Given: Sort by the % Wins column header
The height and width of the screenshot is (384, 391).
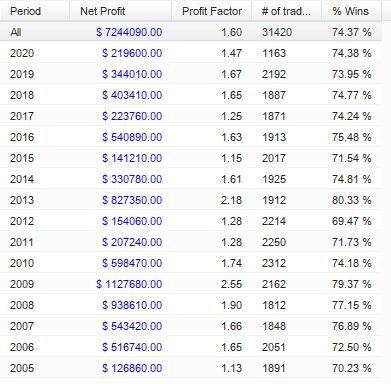Looking at the screenshot, I should click(352, 11).
